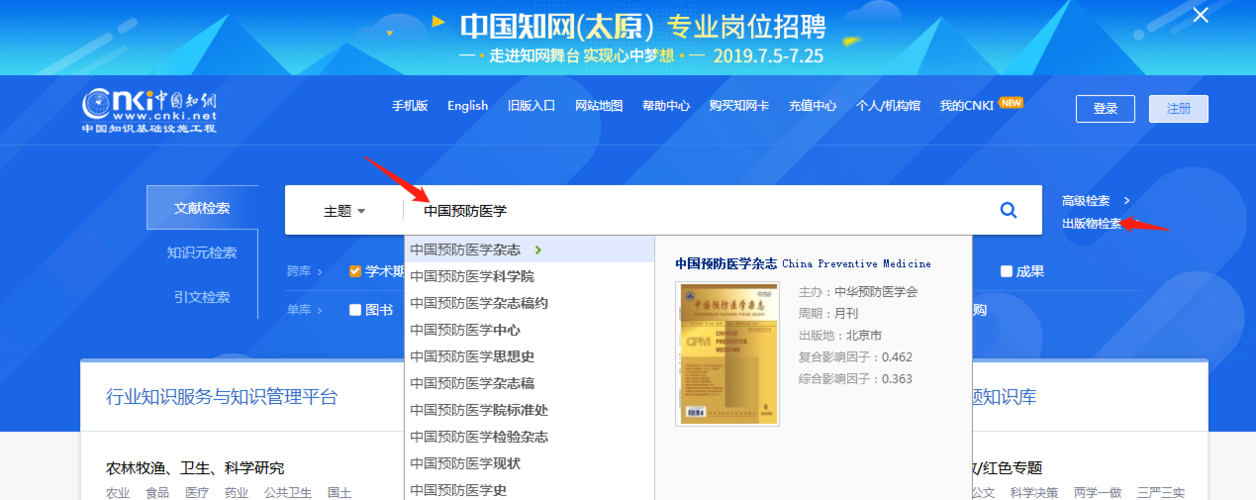Click the recruitment banner 中国知网(太原)

[628, 37]
